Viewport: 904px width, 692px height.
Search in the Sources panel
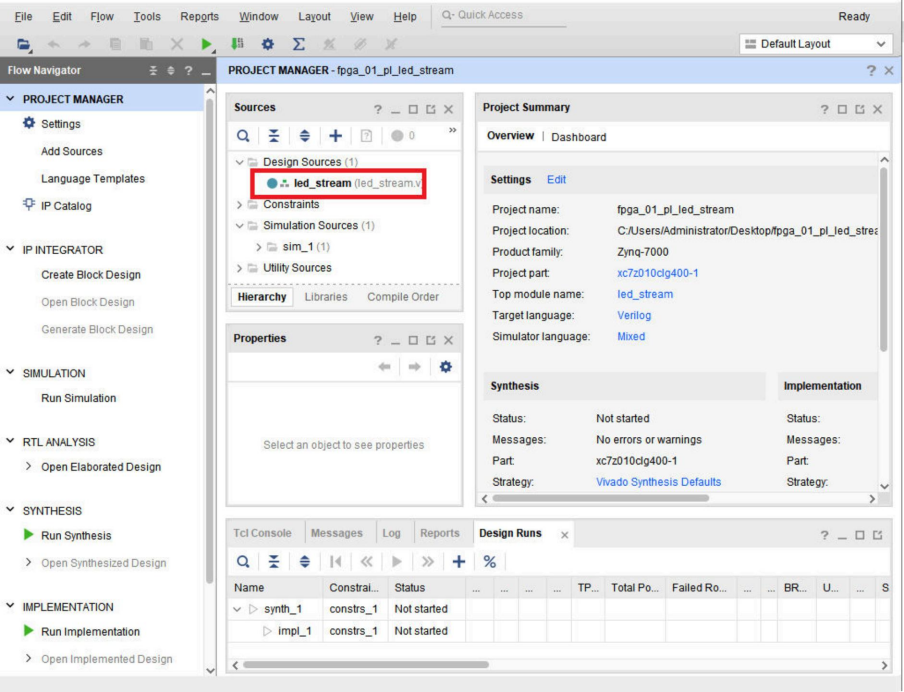(243, 136)
